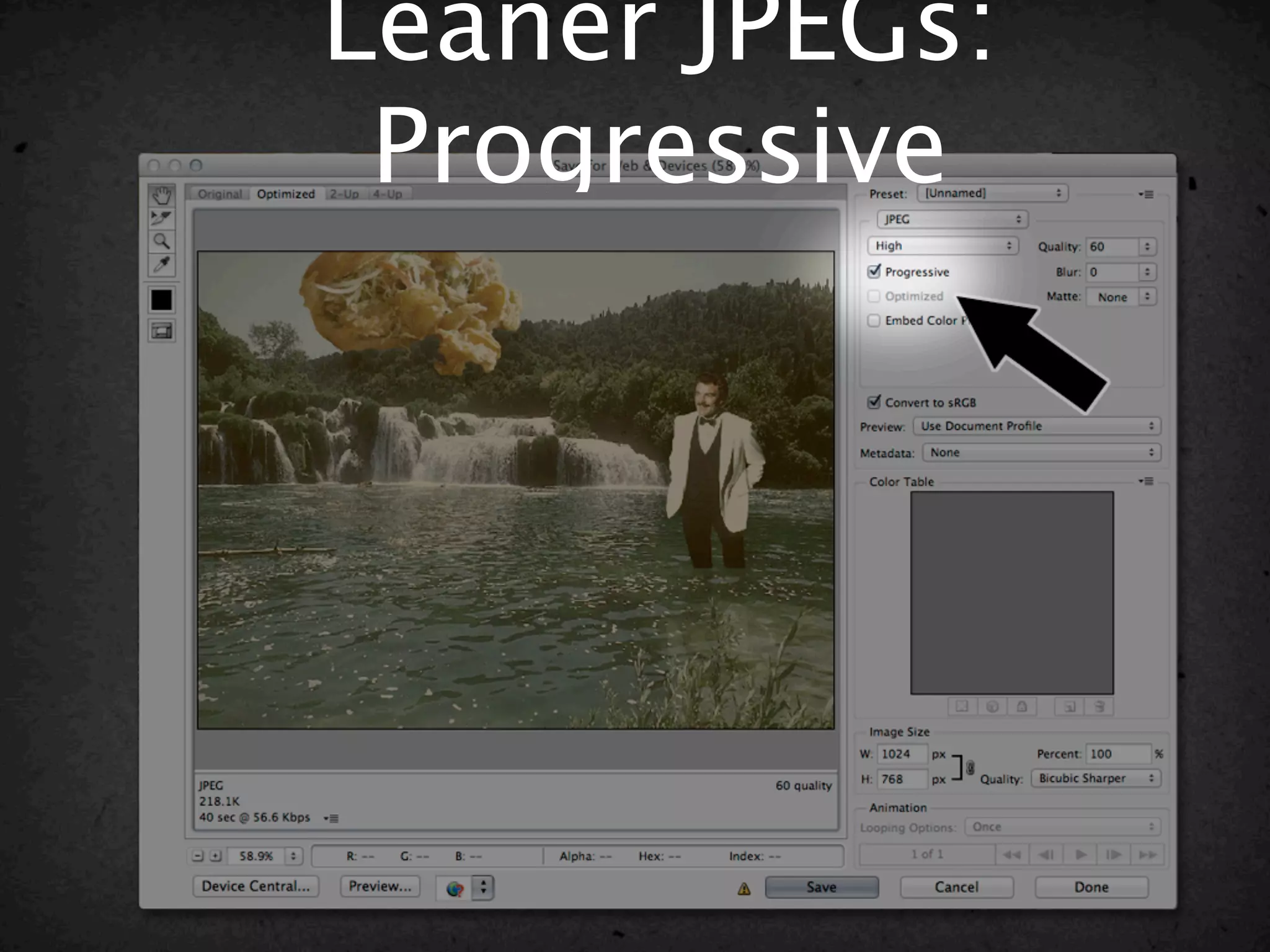Step to previous animation frame
Viewport: 1270px width, 952px height.
[x=1046, y=855]
